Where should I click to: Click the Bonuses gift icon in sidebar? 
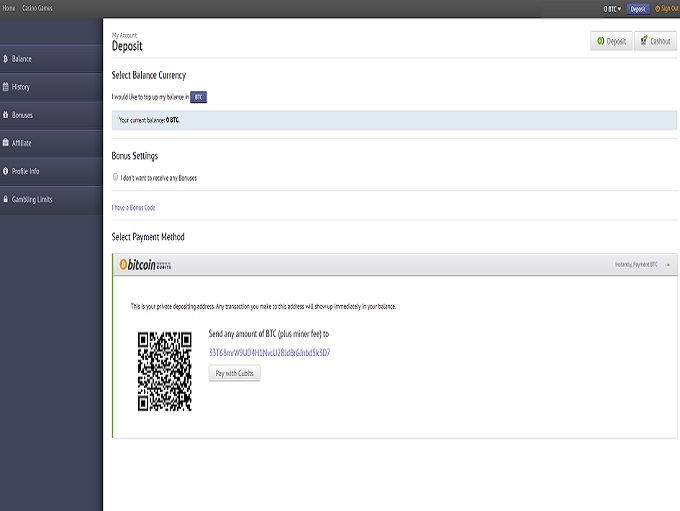click(6, 115)
